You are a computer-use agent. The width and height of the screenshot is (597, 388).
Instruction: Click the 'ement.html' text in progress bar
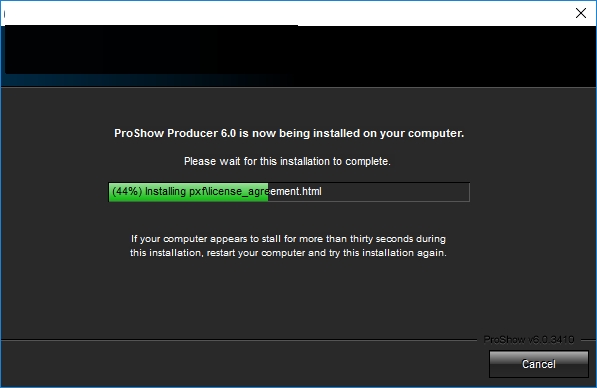[x=296, y=191]
